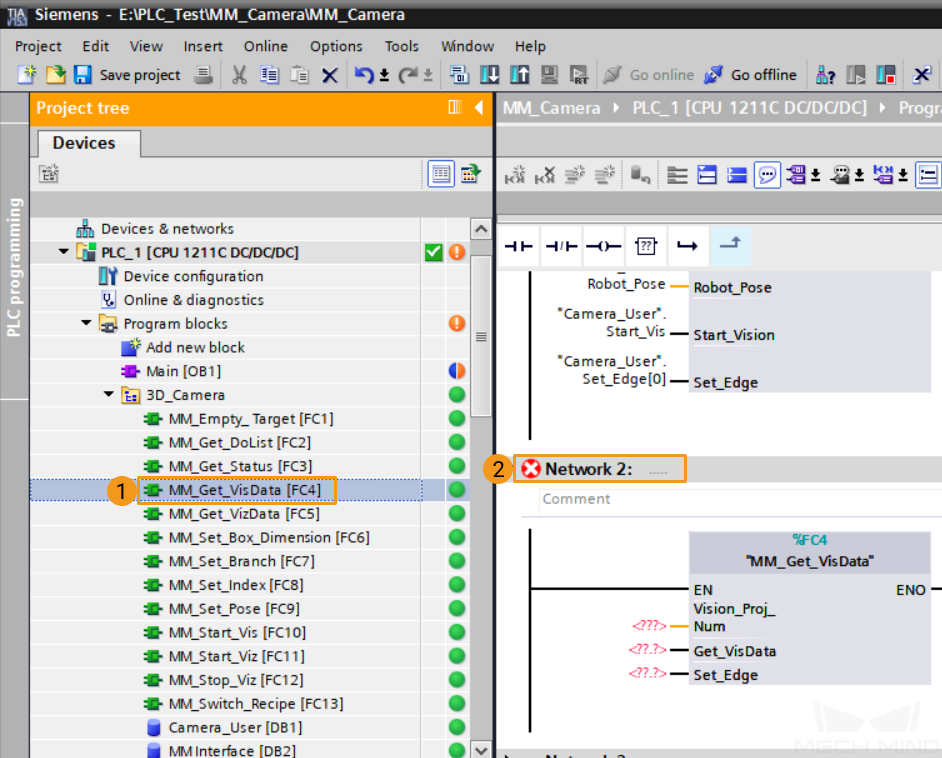Insert a normally open contact

[x=518, y=246]
